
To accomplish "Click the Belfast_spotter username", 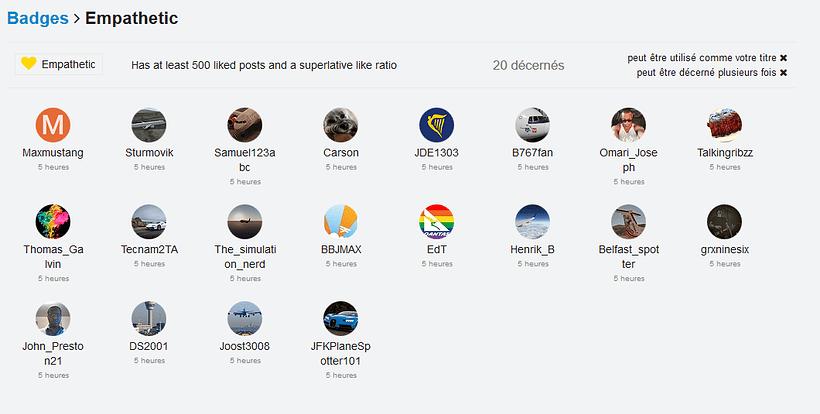I will (x=629, y=257).
